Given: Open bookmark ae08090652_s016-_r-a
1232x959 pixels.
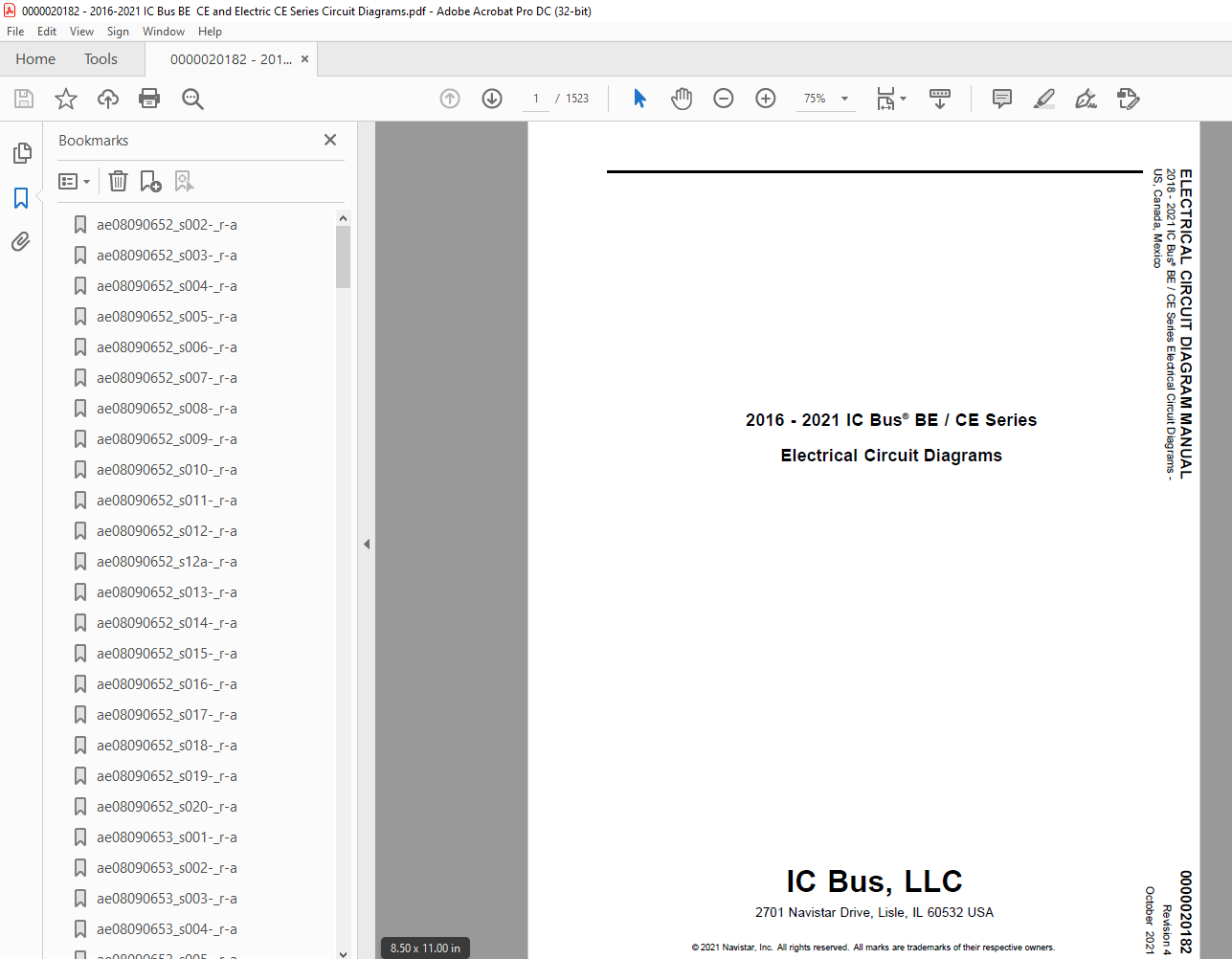Looking at the screenshot, I should point(167,684).
